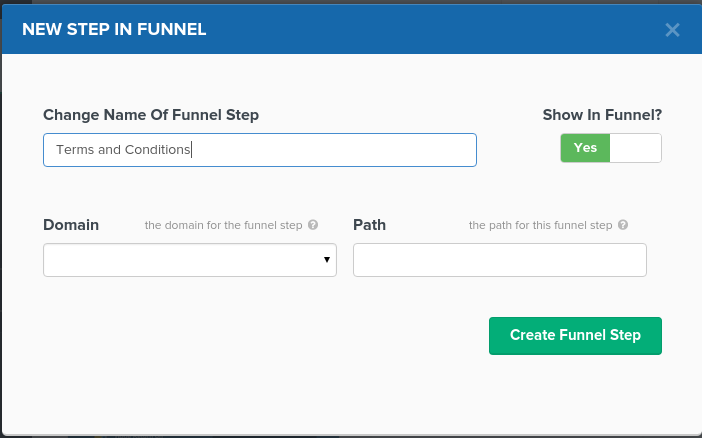The image size is (702, 438).
Task: Place cursor on the Terms and Conditions text
Action: [x=122, y=150]
